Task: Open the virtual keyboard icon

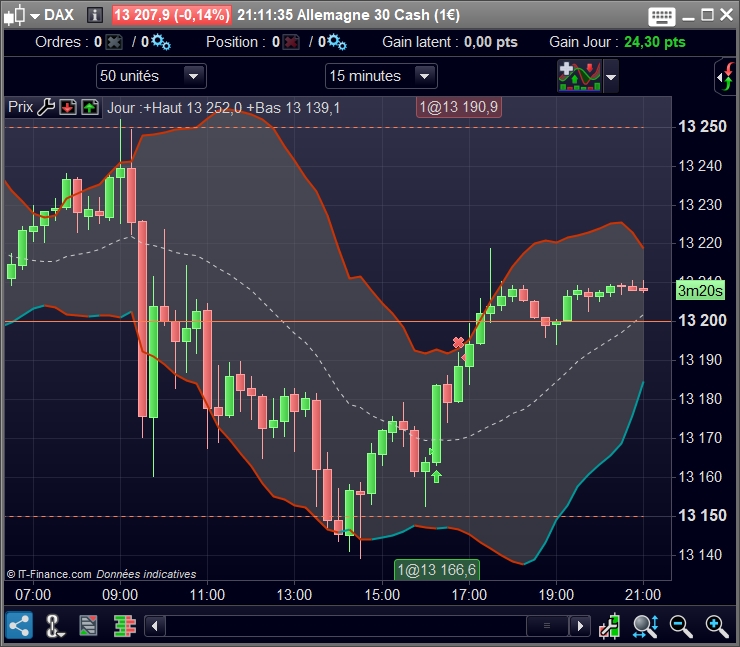Action: point(662,16)
